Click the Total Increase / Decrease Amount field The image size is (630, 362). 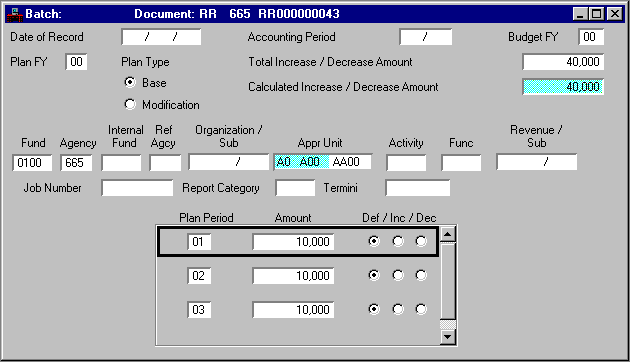point(563,62)
